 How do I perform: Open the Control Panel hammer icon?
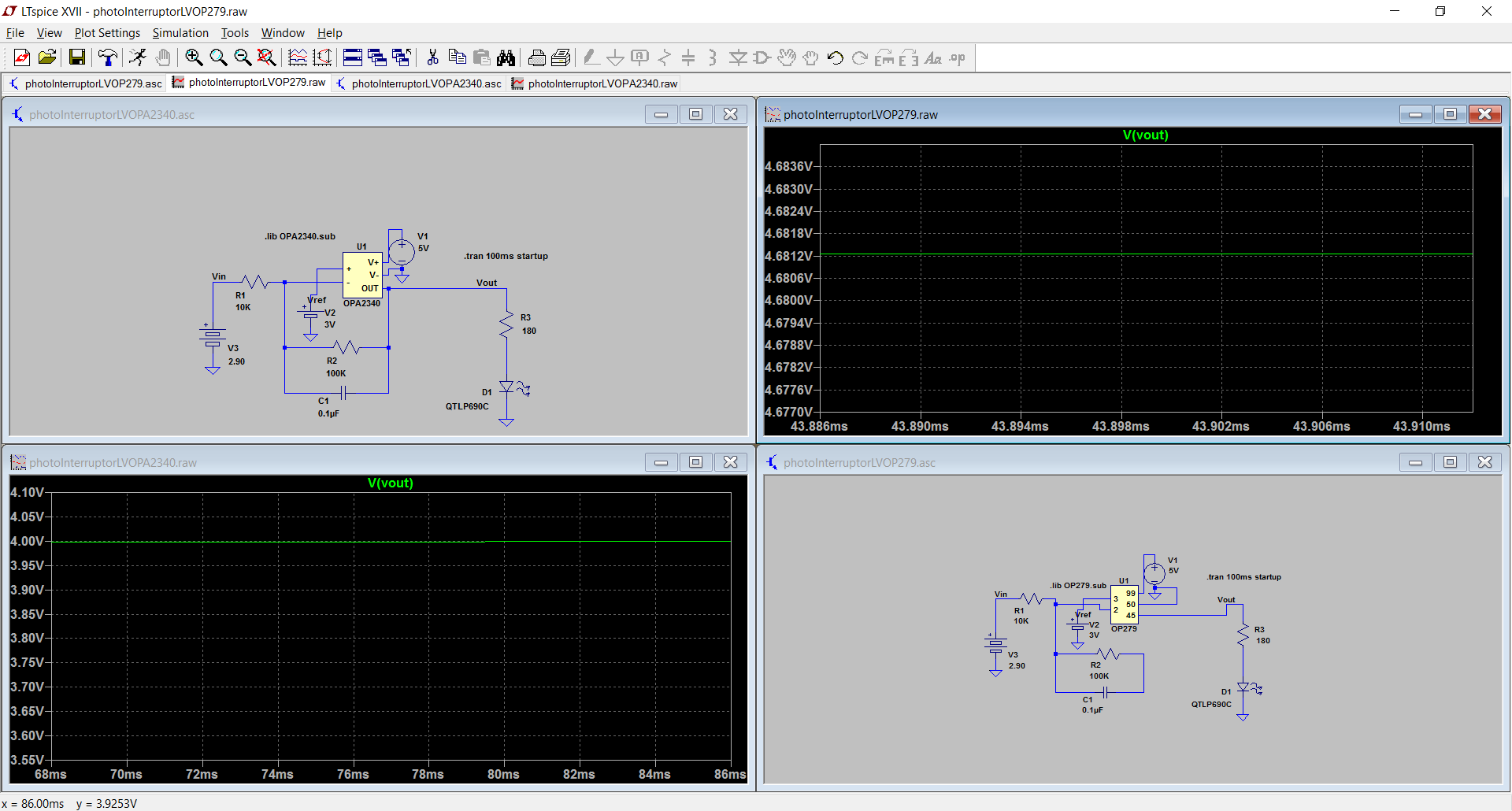coord(107,57)
